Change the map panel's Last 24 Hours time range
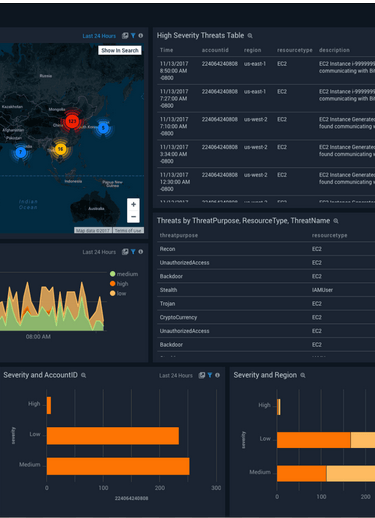 click(99, 36)
